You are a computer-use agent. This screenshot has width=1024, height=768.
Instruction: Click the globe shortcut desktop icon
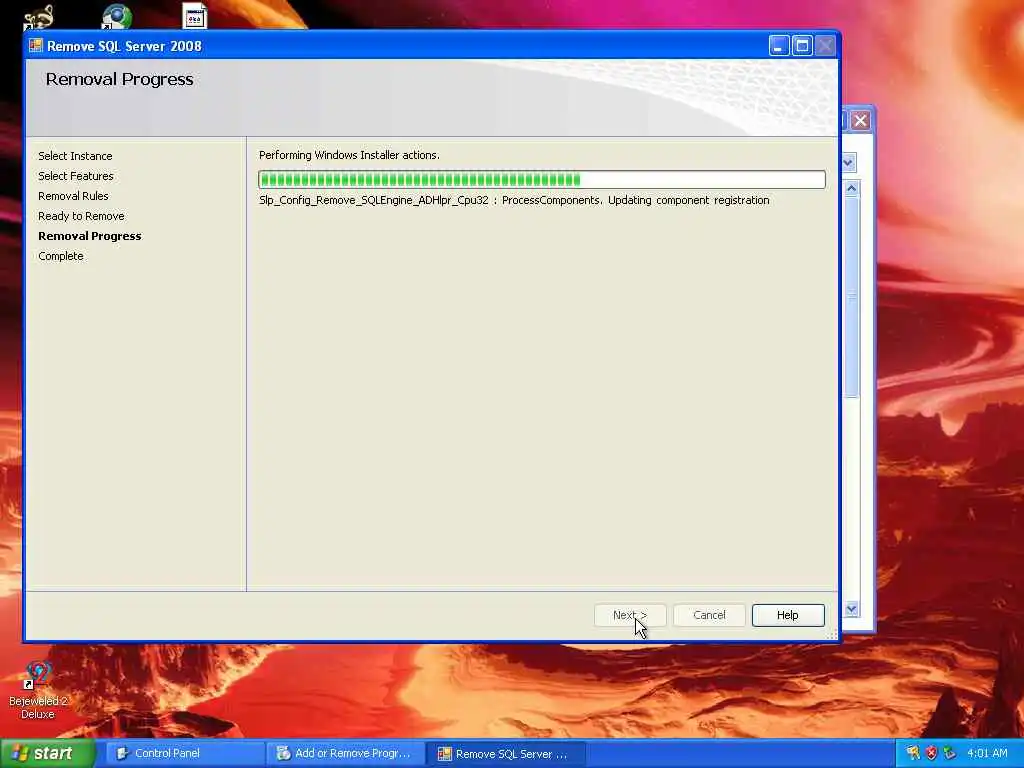pos(116,17)
